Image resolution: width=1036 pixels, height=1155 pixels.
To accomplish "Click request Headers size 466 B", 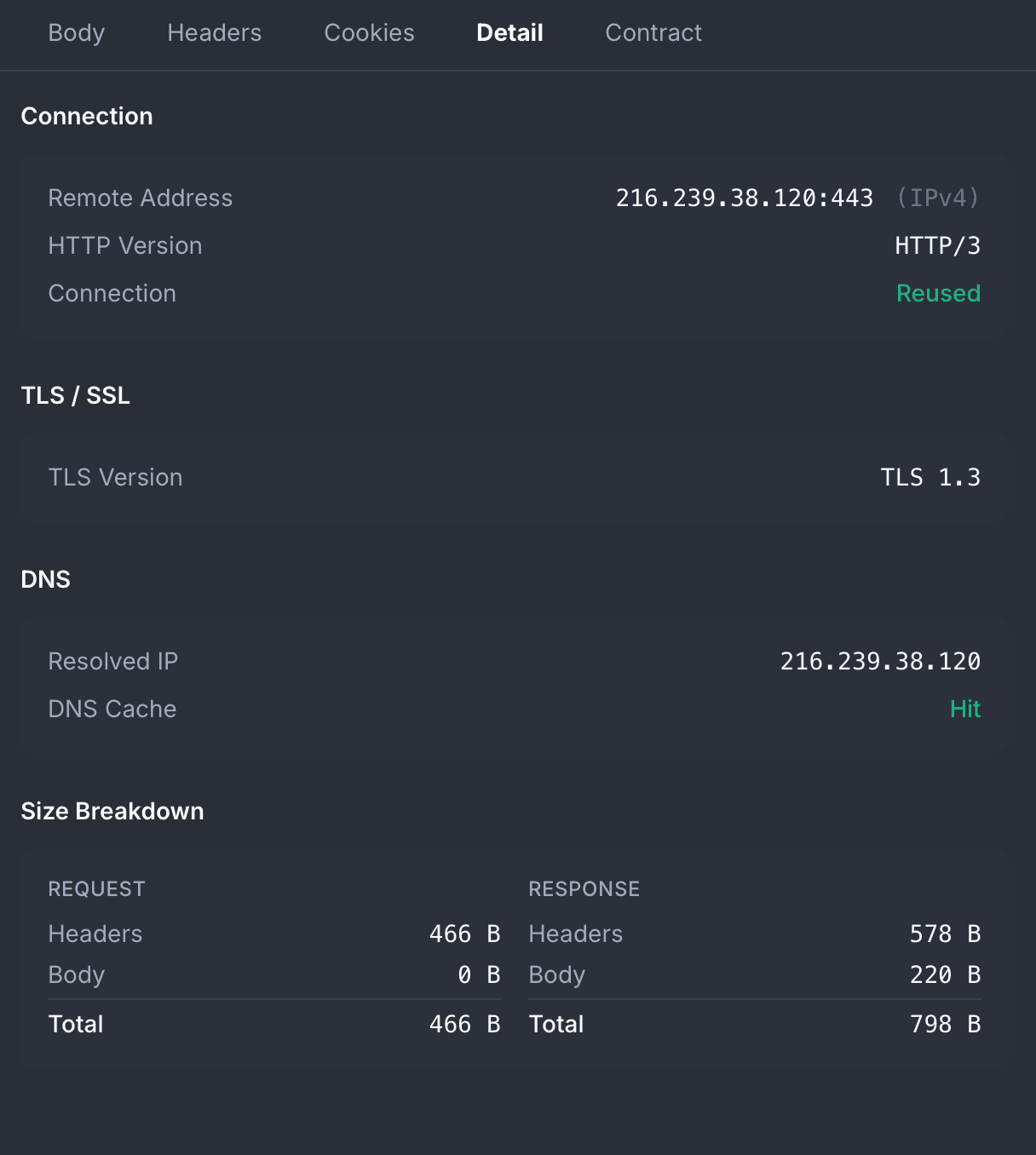I will pyautogui.click(x=464, y=934).
